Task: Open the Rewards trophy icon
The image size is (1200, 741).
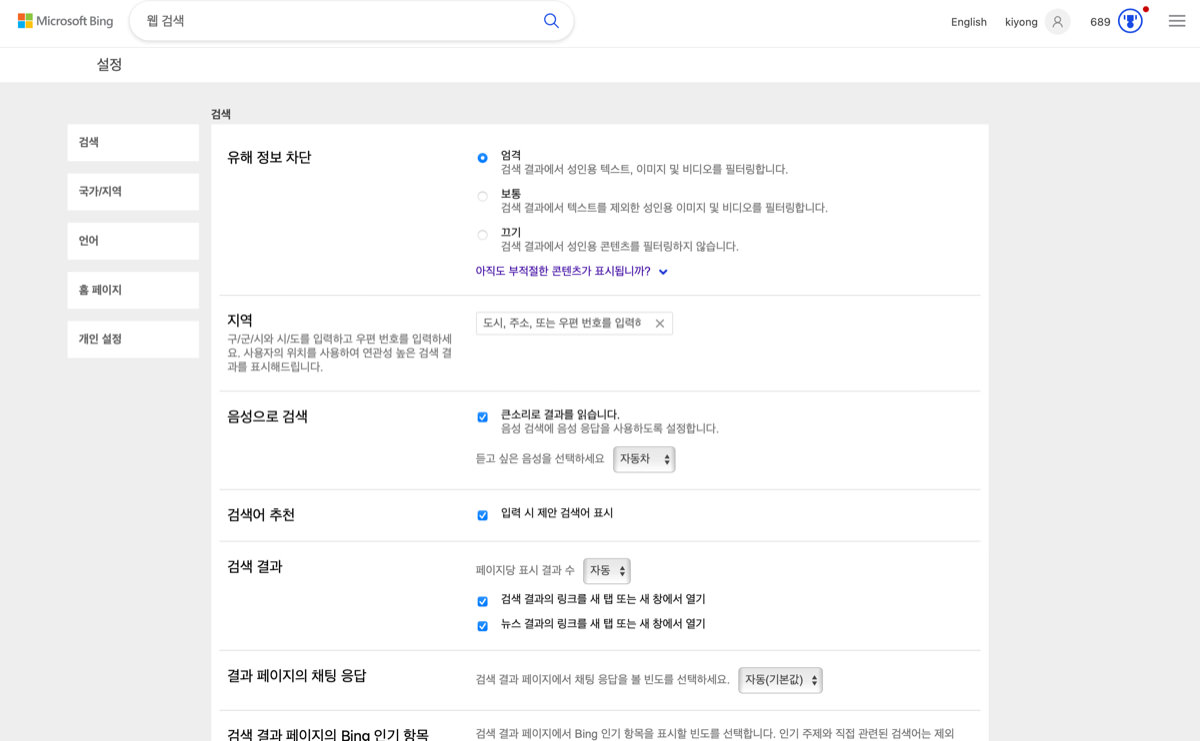Action: 1130,21
